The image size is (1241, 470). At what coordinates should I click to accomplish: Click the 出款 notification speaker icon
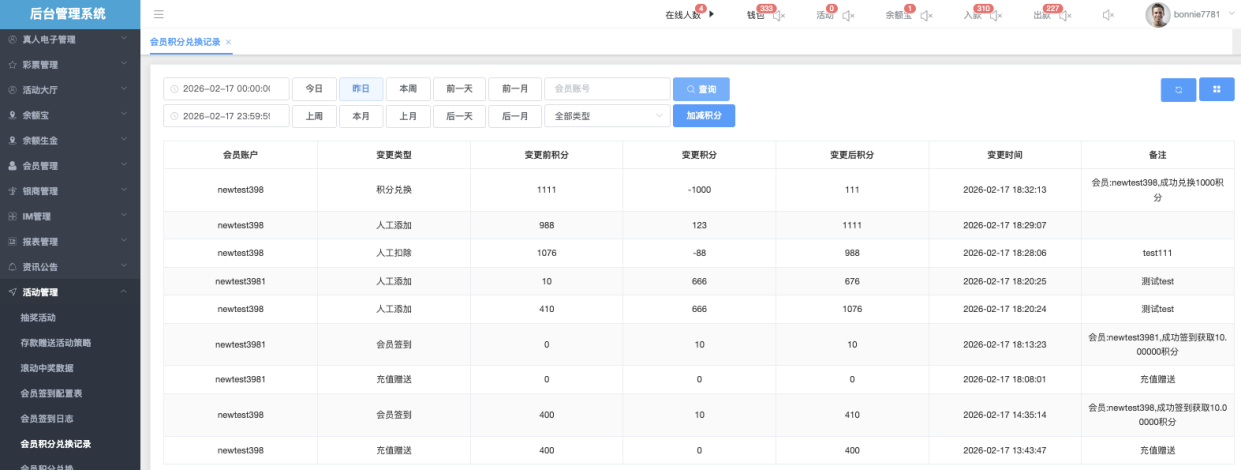(1064, 15)
